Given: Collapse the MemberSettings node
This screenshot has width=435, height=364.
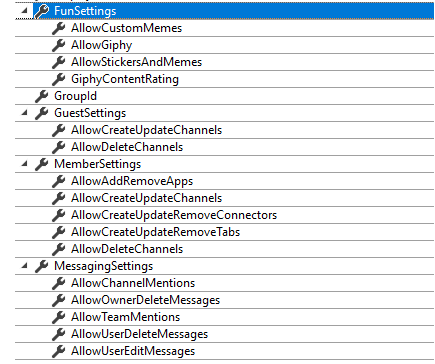Looking at the screenshot, I should coord(24,164).
